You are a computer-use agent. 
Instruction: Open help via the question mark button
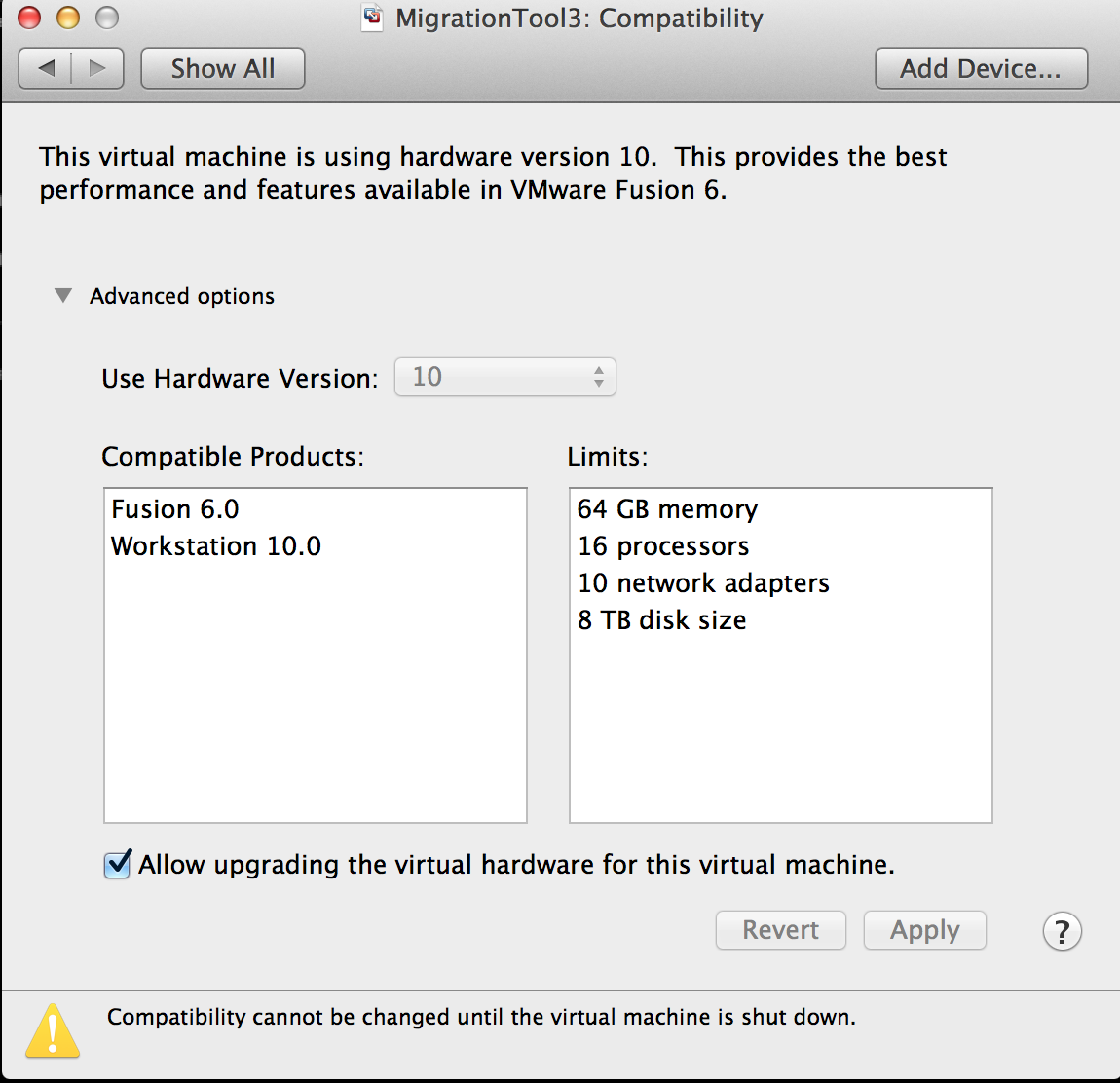(x=1062, y=931)
